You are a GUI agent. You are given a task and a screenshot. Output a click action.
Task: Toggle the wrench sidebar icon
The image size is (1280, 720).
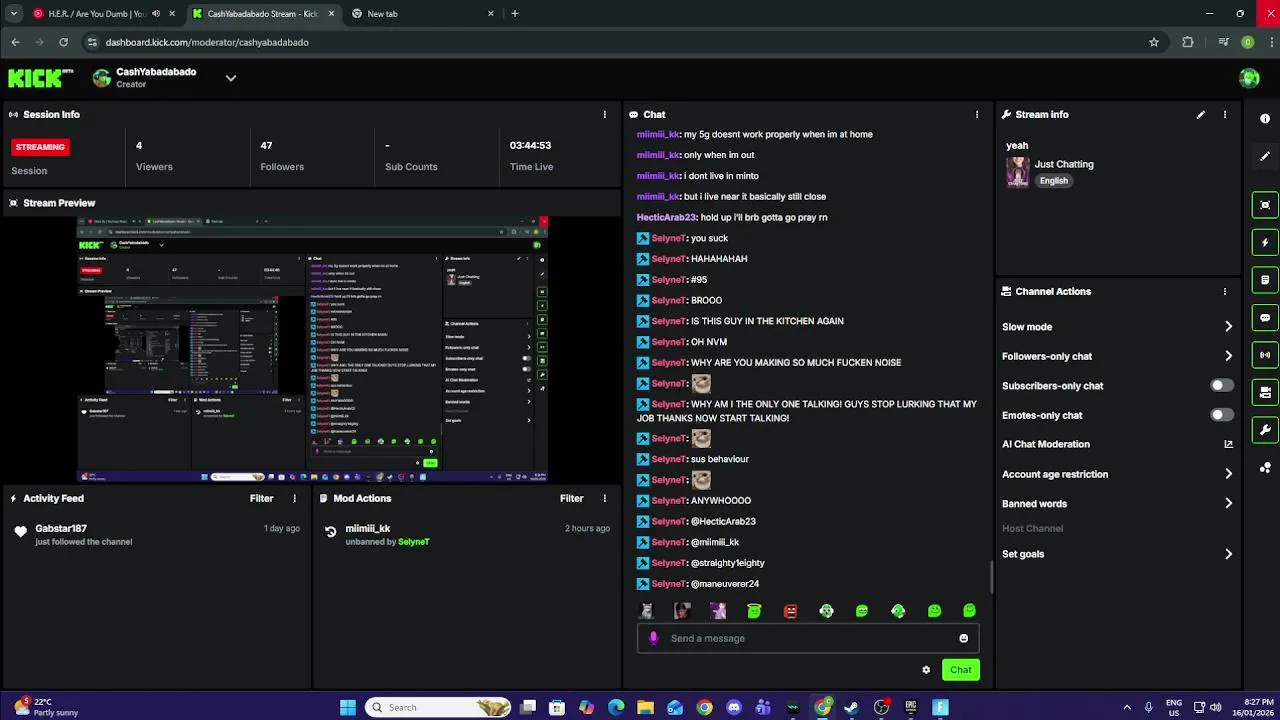[x=1265, y=430]
